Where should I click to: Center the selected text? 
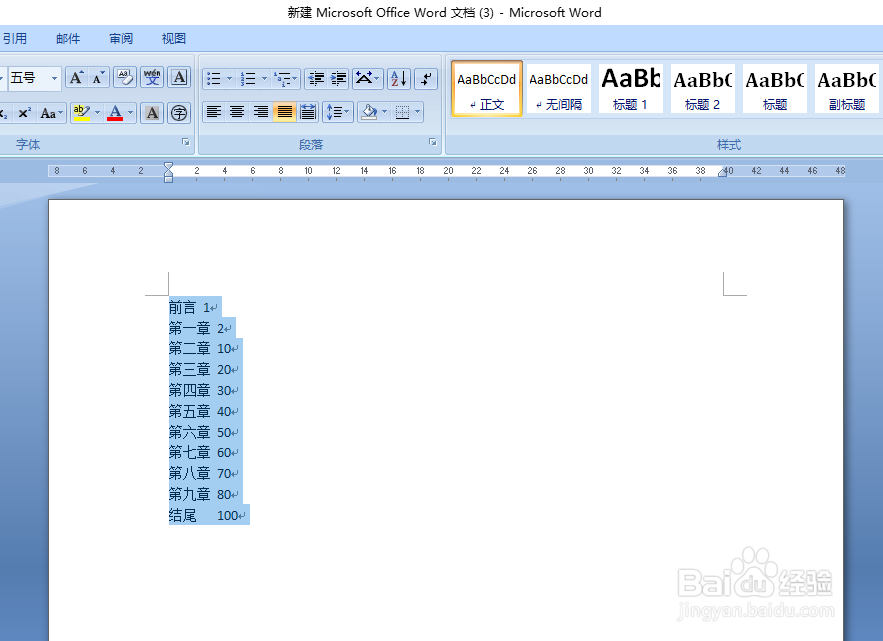click(x=237, y=112)
